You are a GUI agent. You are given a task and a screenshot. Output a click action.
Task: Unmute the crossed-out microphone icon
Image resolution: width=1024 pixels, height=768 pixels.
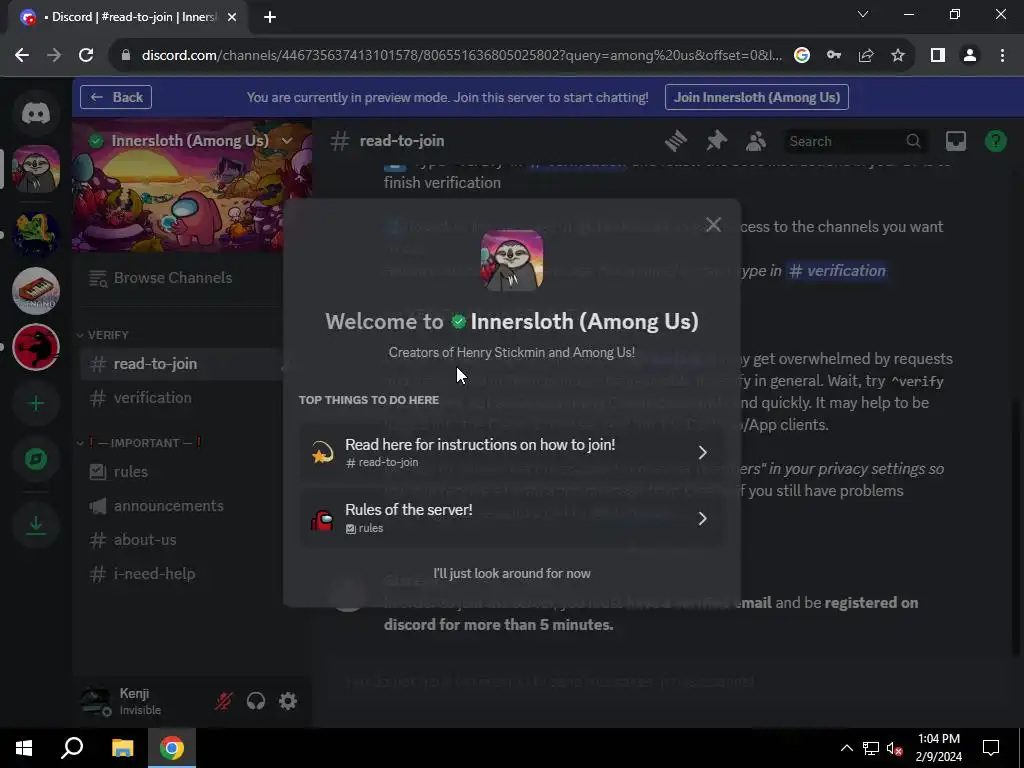223,701
